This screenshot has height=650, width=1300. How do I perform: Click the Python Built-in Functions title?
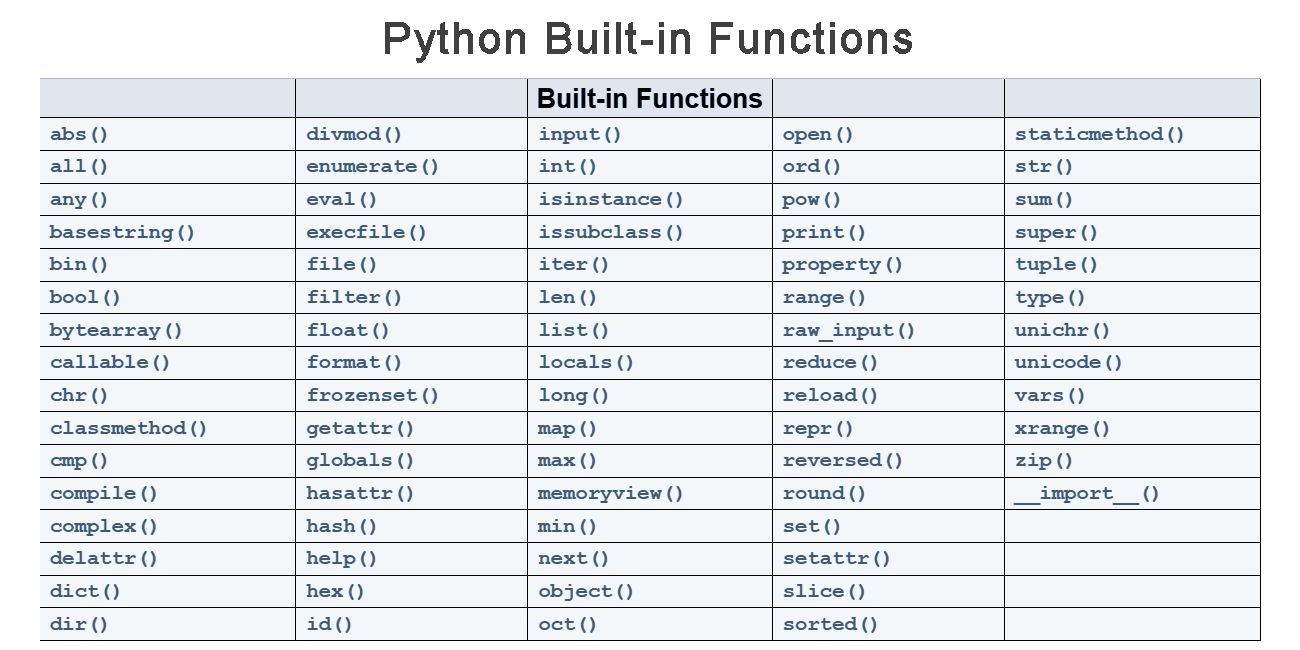(x=648, y=38)
